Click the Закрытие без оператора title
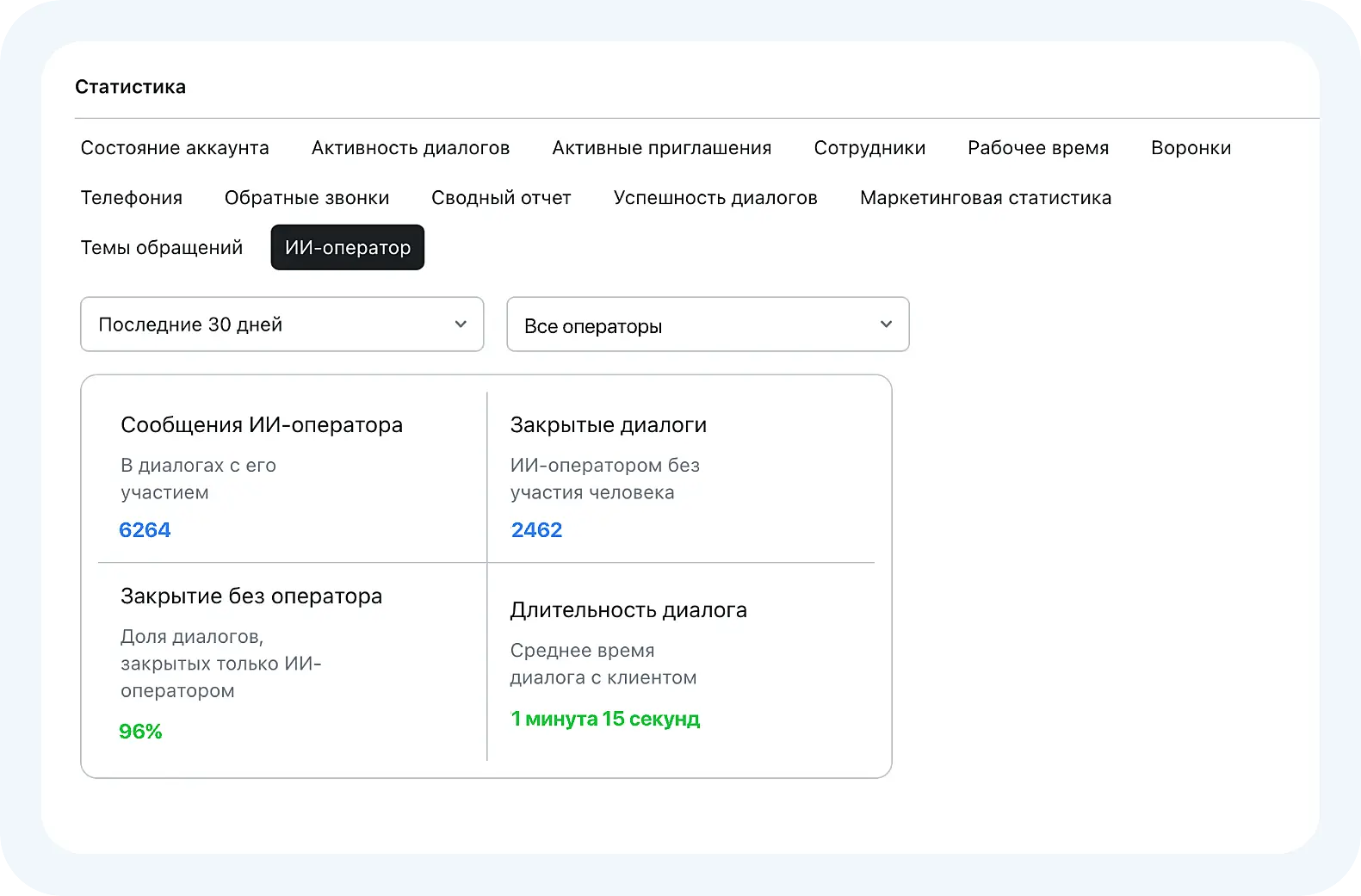Image resolution: width=1361 pixels, height=896 pixels. tap(251, 596)
